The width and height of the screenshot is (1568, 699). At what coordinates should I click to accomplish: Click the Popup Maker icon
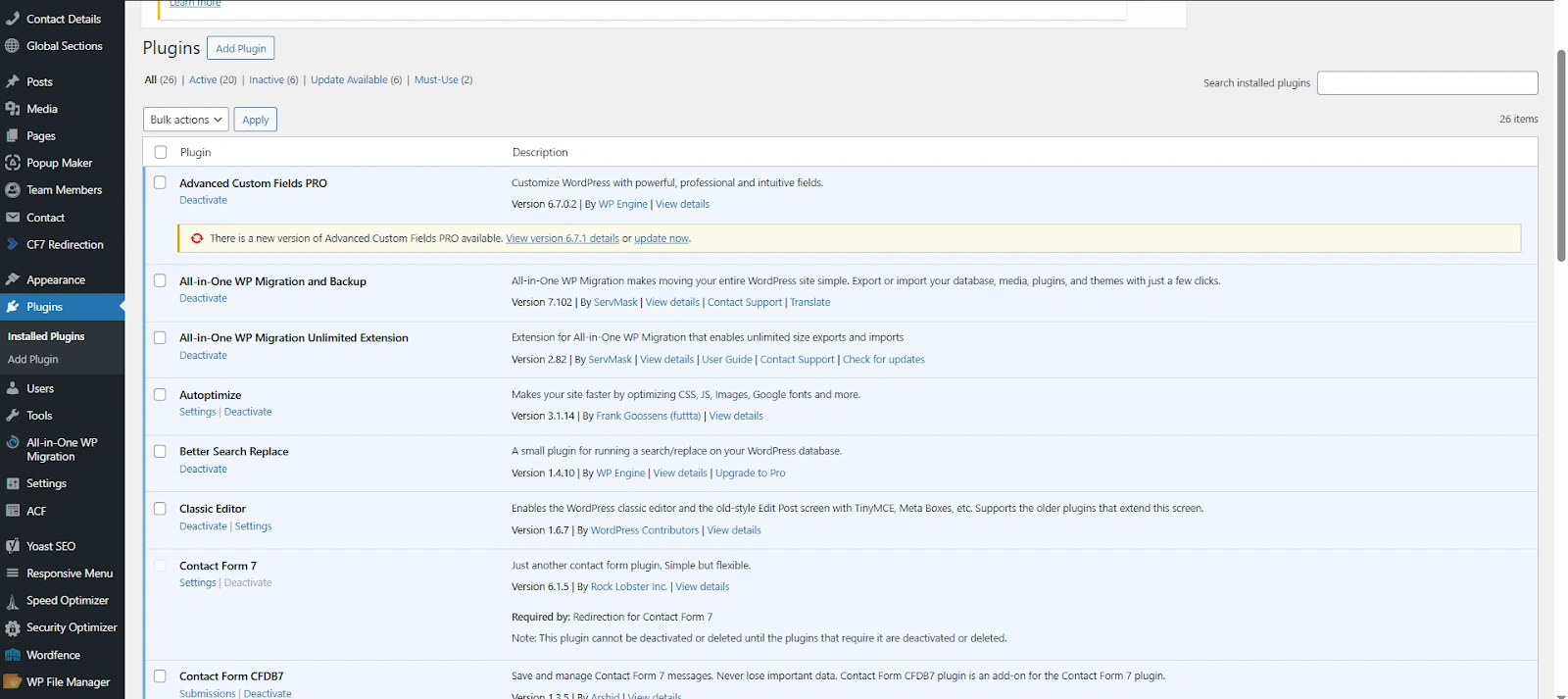(x=12, y=163)
